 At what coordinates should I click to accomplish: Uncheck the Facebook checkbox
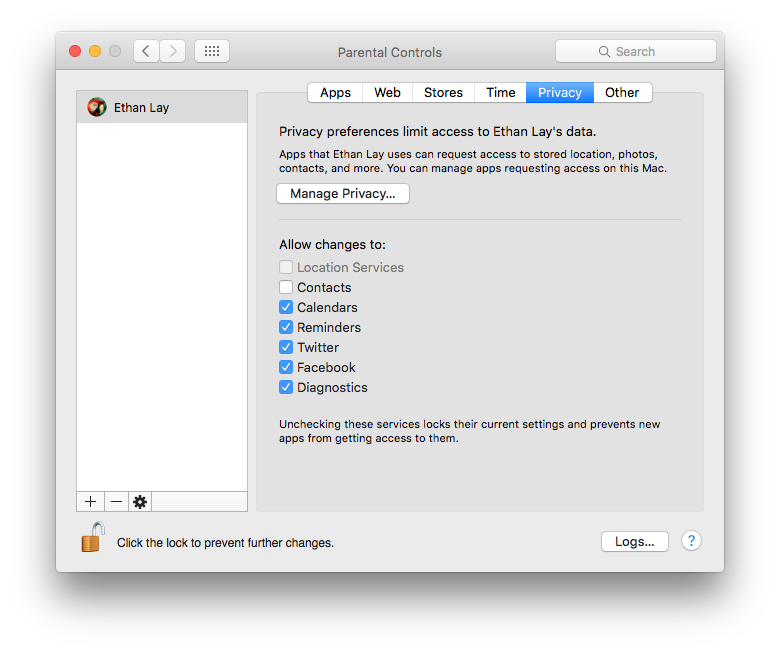(286, 368)
